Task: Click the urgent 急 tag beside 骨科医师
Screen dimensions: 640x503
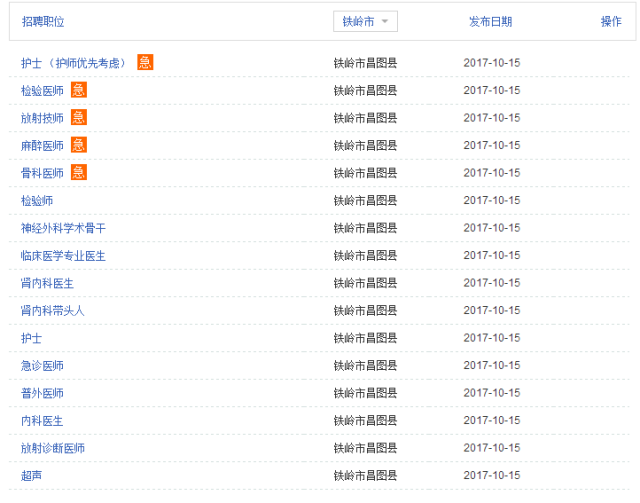Action: [79, 172]
